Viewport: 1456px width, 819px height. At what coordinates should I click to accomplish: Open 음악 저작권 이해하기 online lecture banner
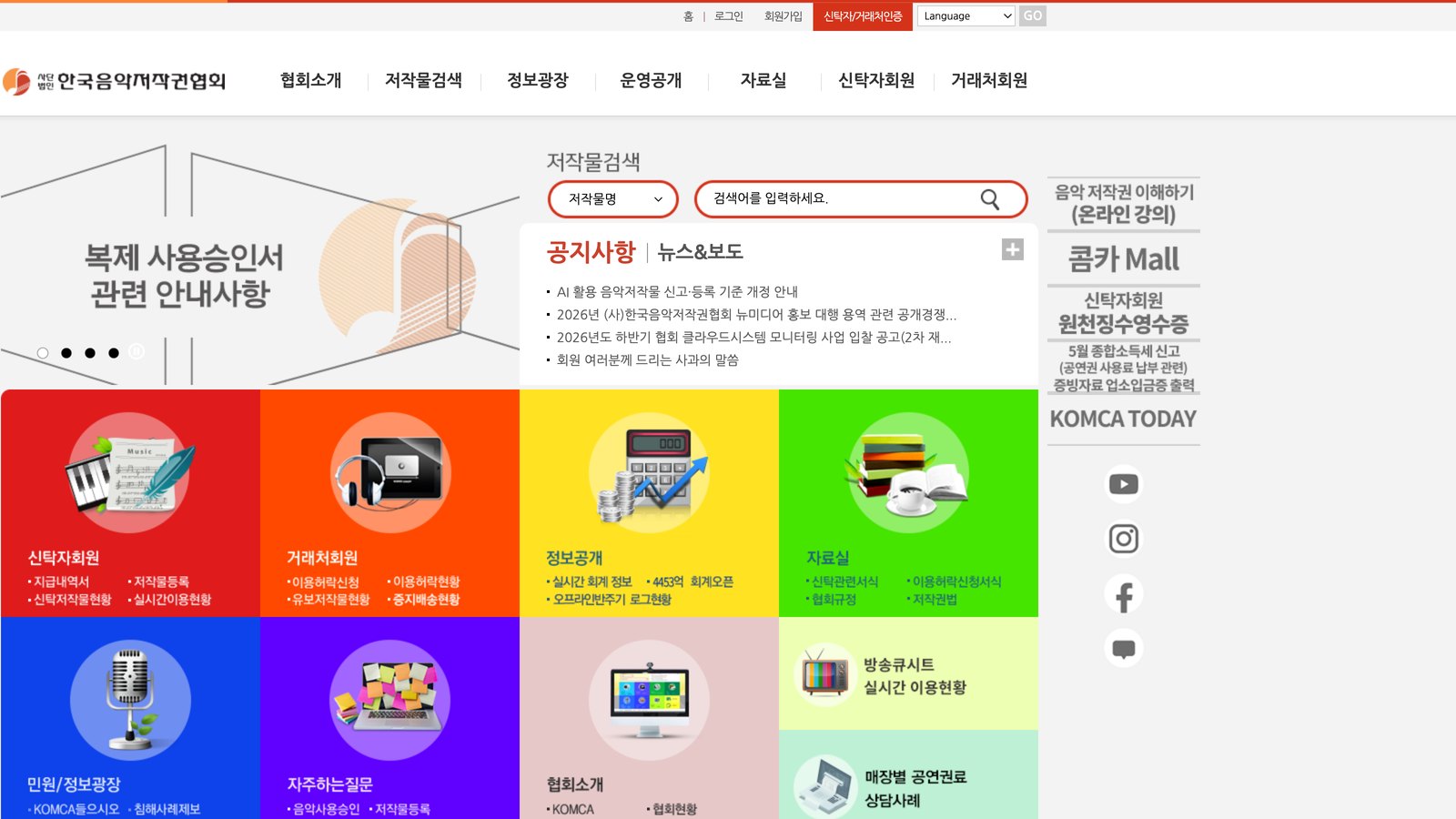(1124, 204)
